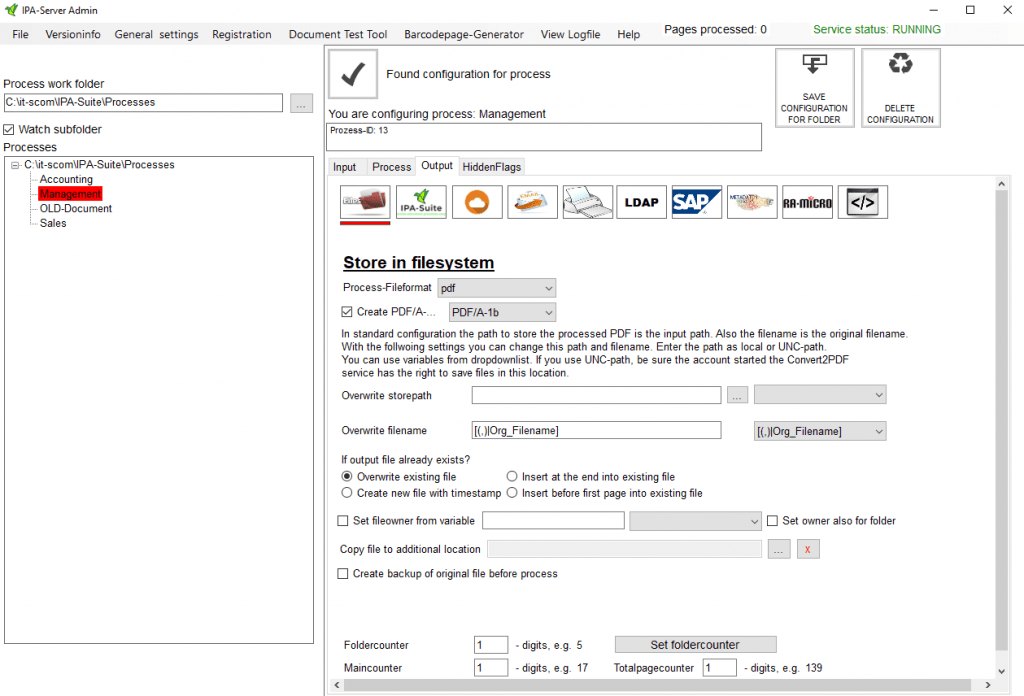Select Insert at the end into existing file
Image resolution: width=1024 pixels, height=696 pixels.
[511, 476]
